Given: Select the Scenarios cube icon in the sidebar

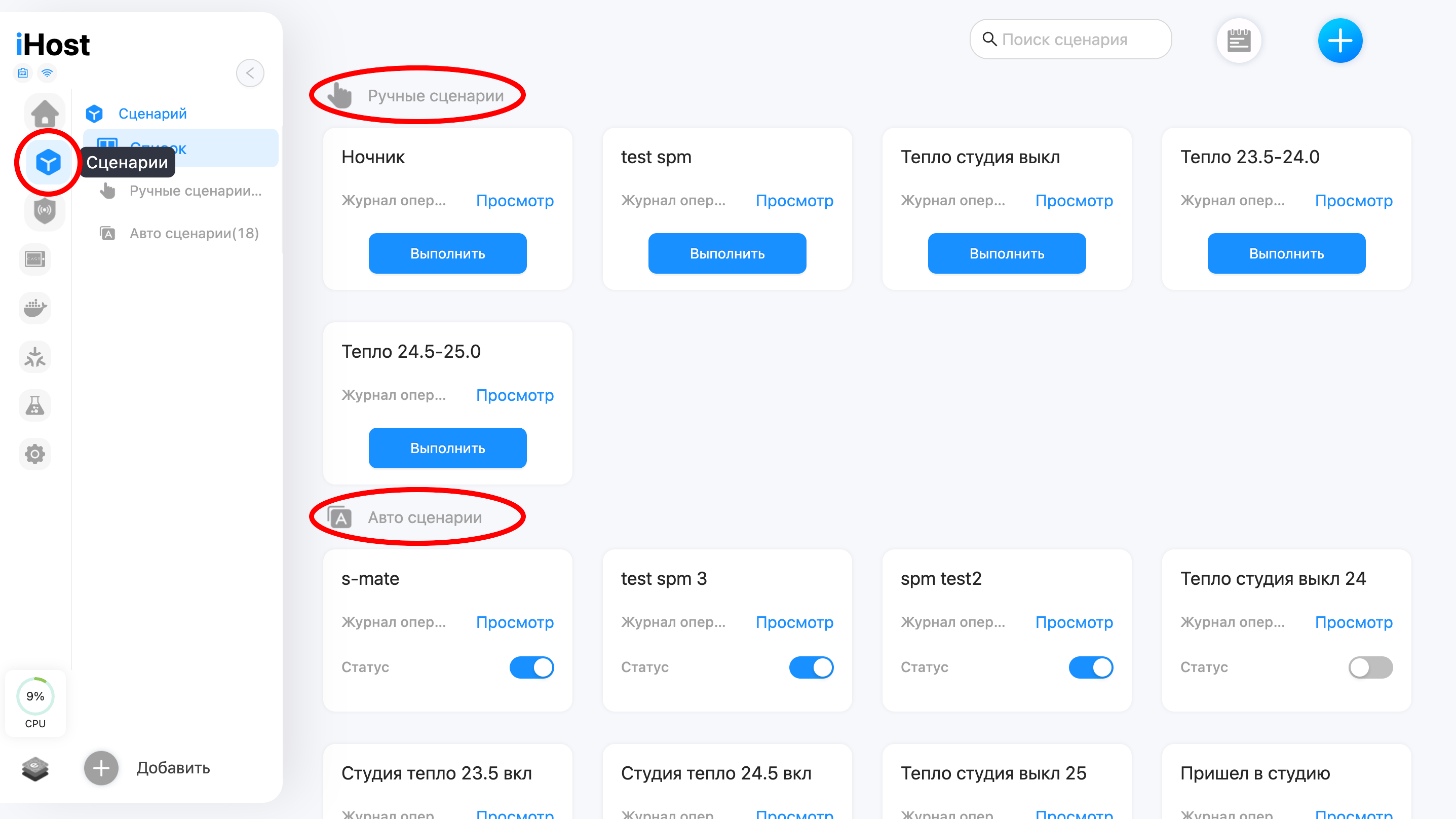Looking at the screenshot, I should (x=48, y=163).
